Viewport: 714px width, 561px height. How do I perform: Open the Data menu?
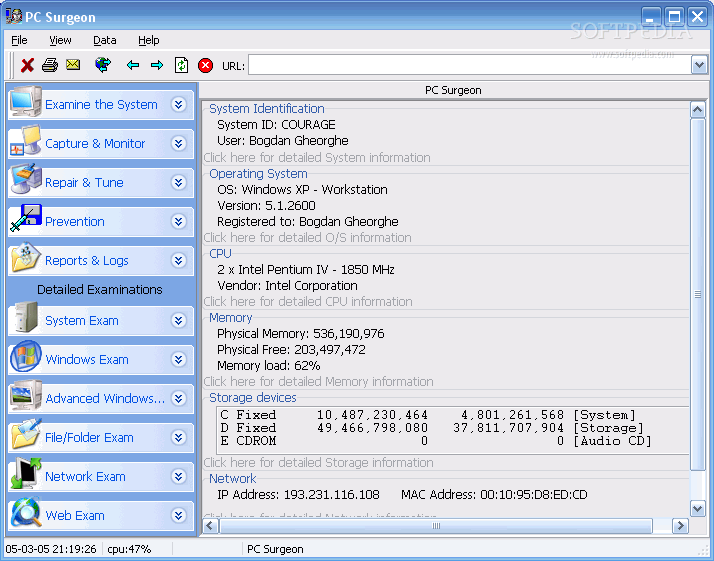(x=104, y=41)
